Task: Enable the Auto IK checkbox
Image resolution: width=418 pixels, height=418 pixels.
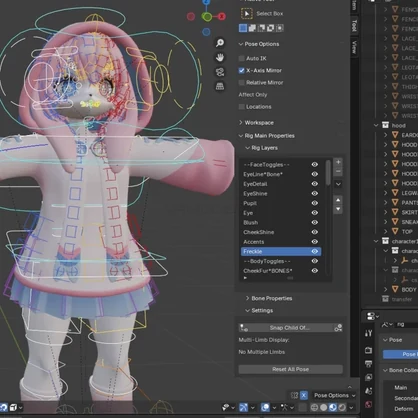Action: coord(242,58)
